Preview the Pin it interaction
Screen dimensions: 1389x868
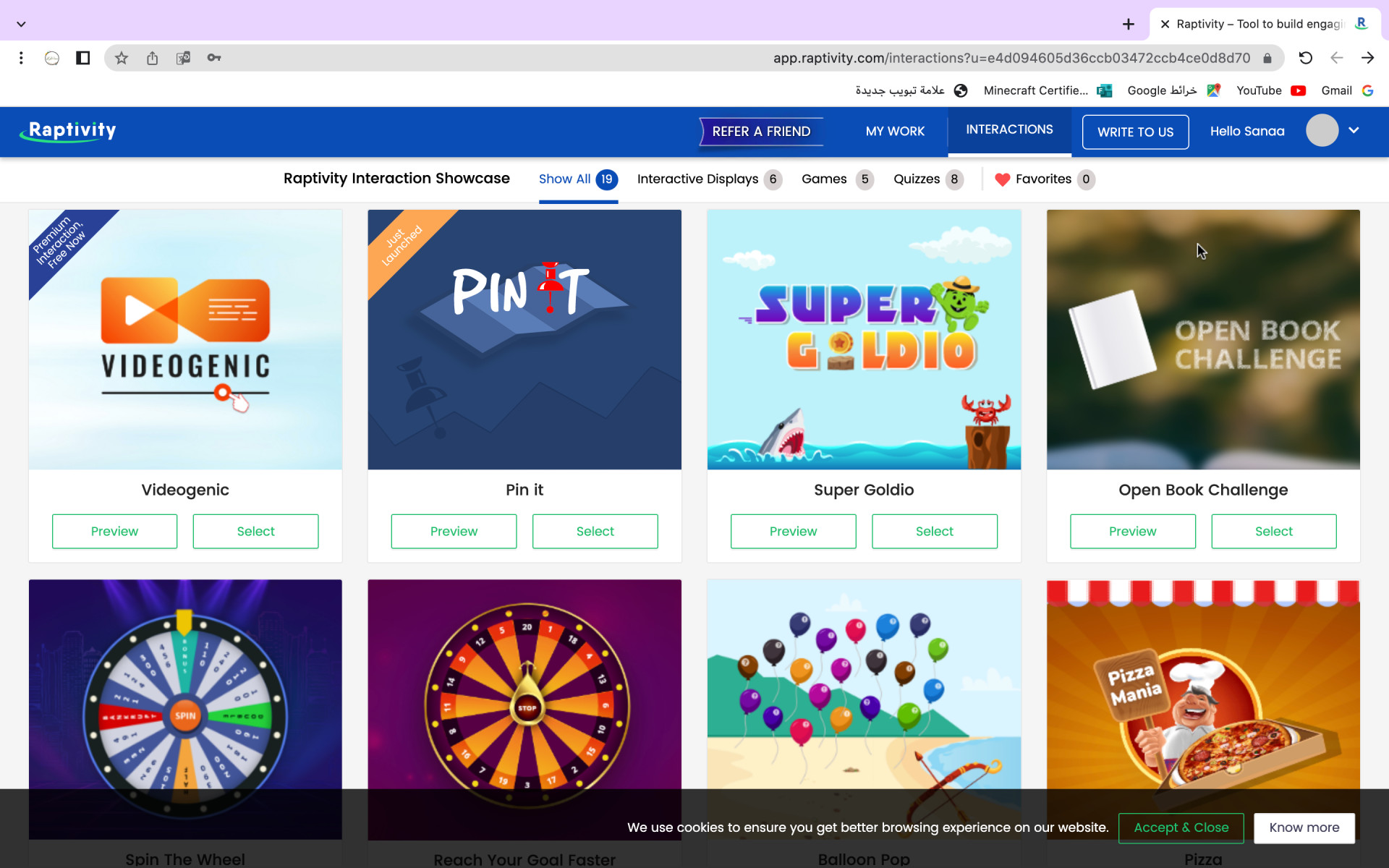(454, 532)
